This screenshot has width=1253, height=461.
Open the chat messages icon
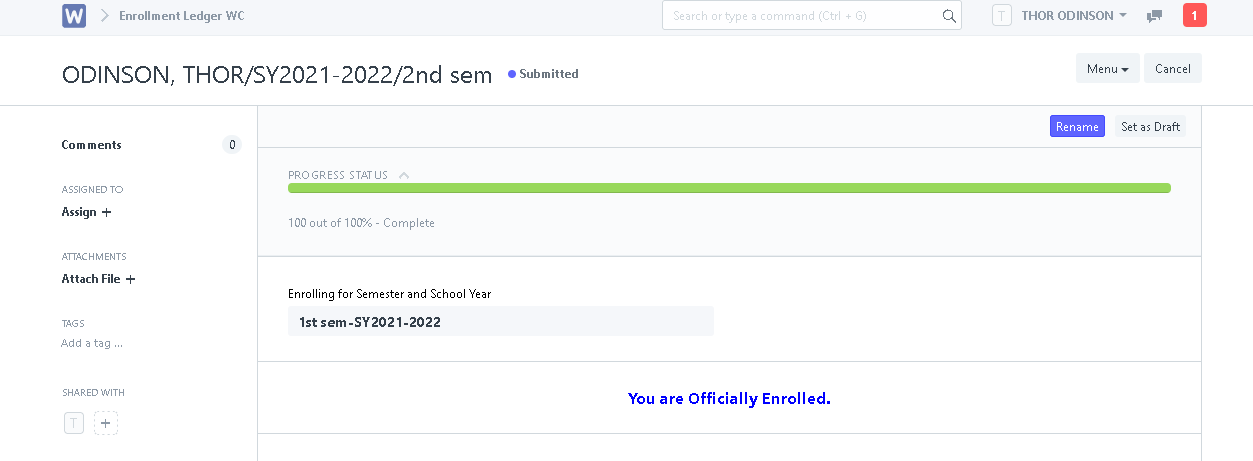pyautogui.click(x=1154, y=16)
